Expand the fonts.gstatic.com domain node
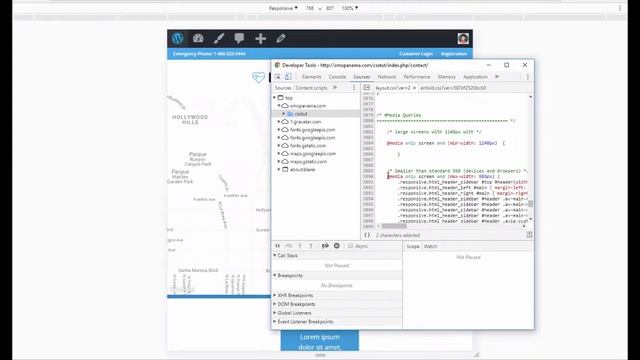This screenshot has width=640, height=360. [x=279, y=145]
